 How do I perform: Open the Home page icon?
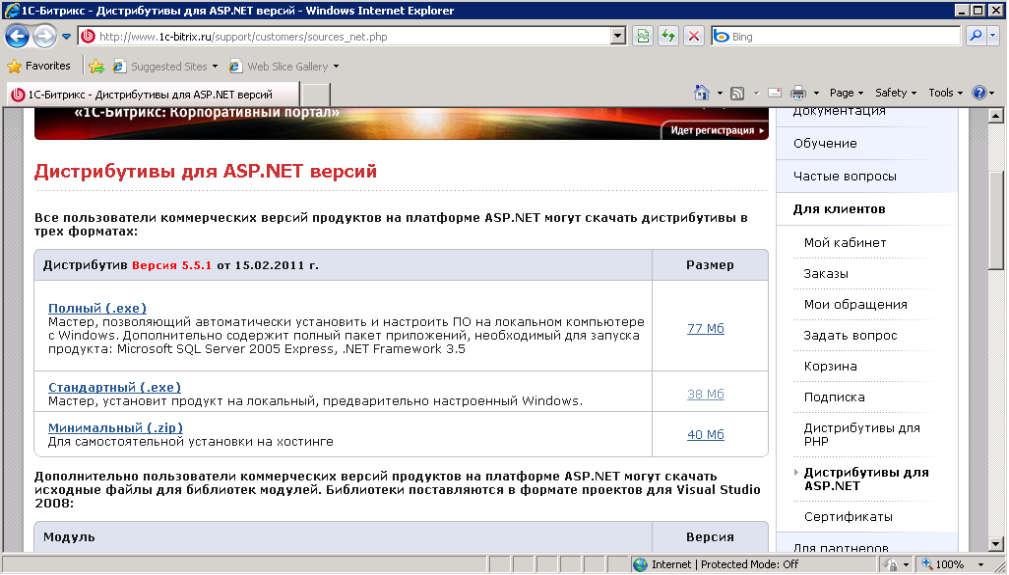click(701, 93)
